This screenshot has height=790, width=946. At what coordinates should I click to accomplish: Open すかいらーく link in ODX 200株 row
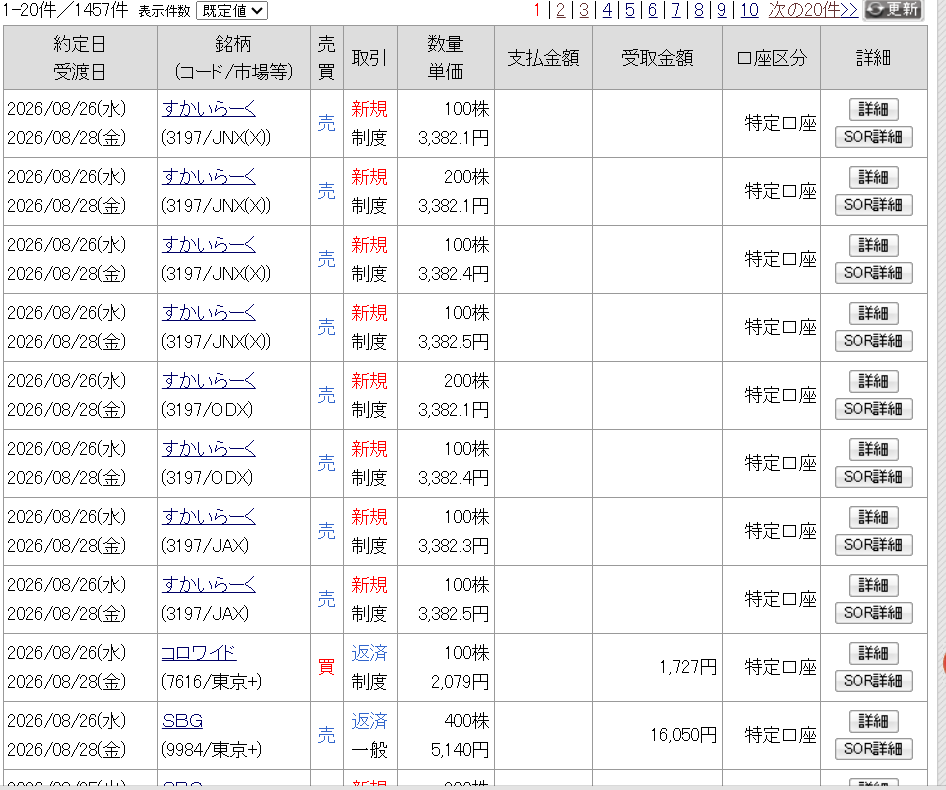[209, 381]
